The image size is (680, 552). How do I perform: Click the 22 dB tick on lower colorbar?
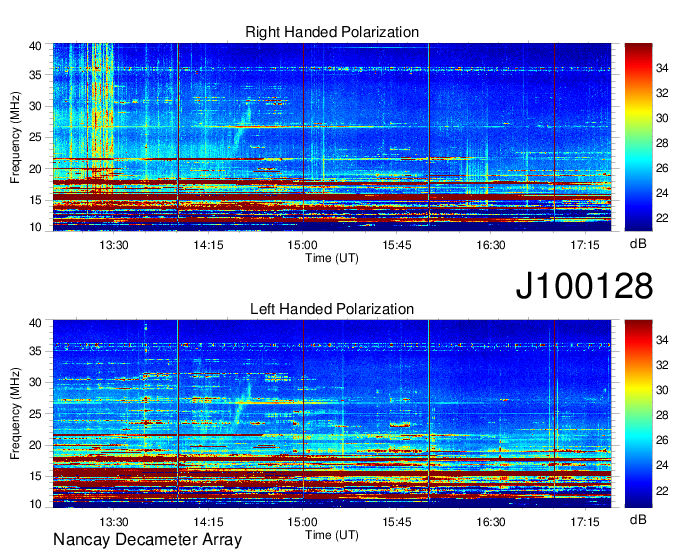(662, 490)
